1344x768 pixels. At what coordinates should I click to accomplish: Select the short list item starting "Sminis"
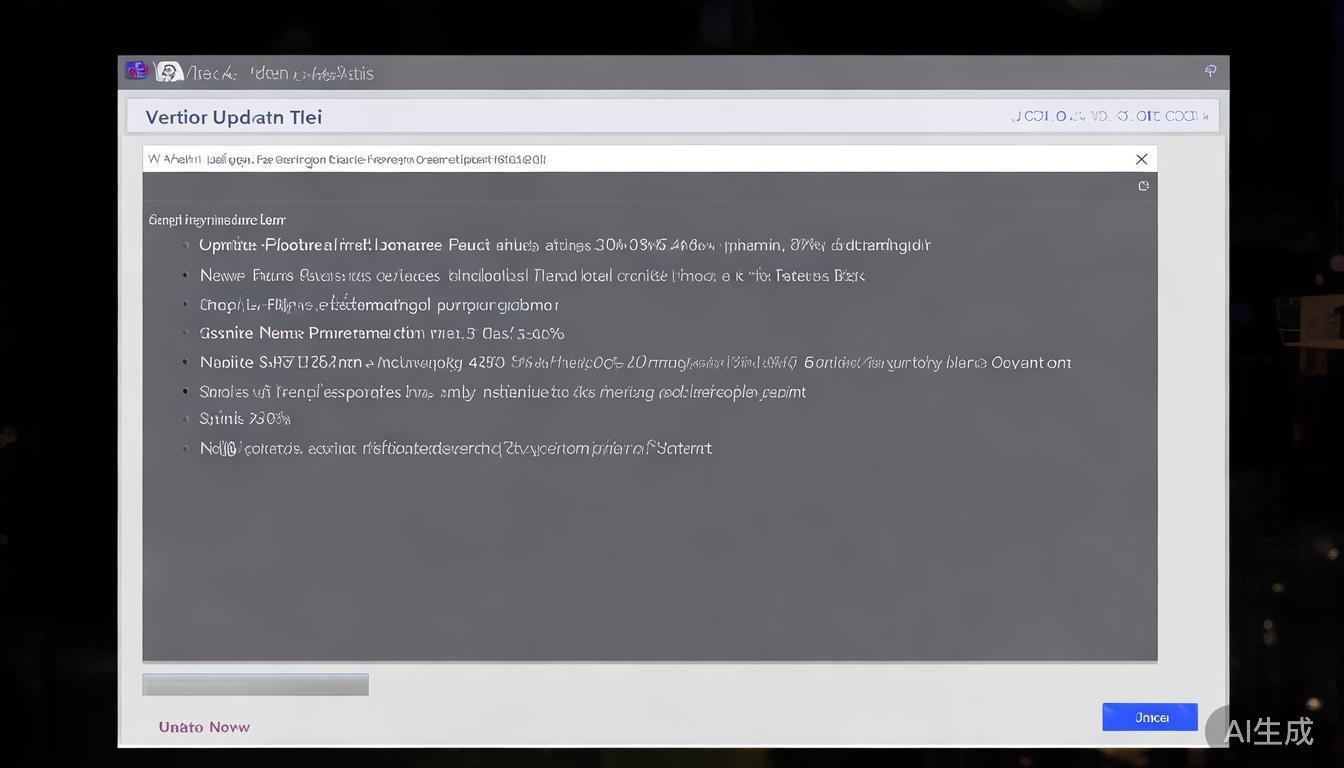coord(244,419)
